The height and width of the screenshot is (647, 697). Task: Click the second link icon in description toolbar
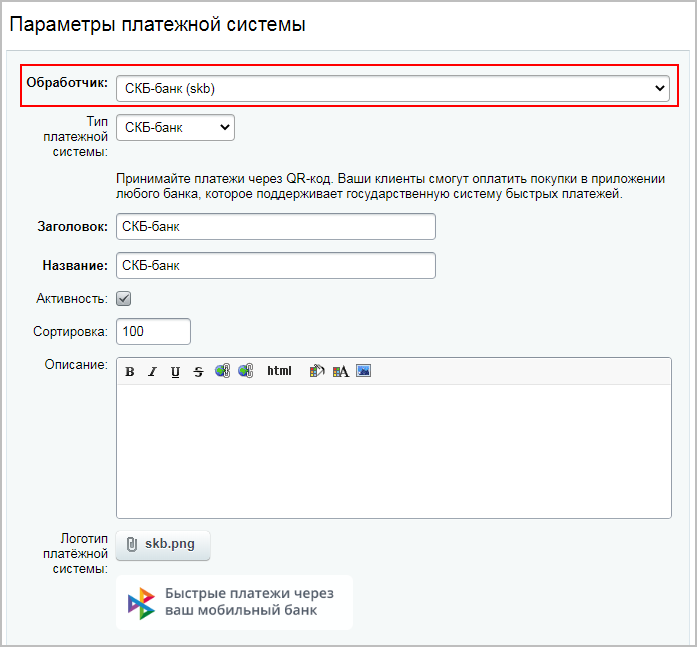(x=245, y=371)
